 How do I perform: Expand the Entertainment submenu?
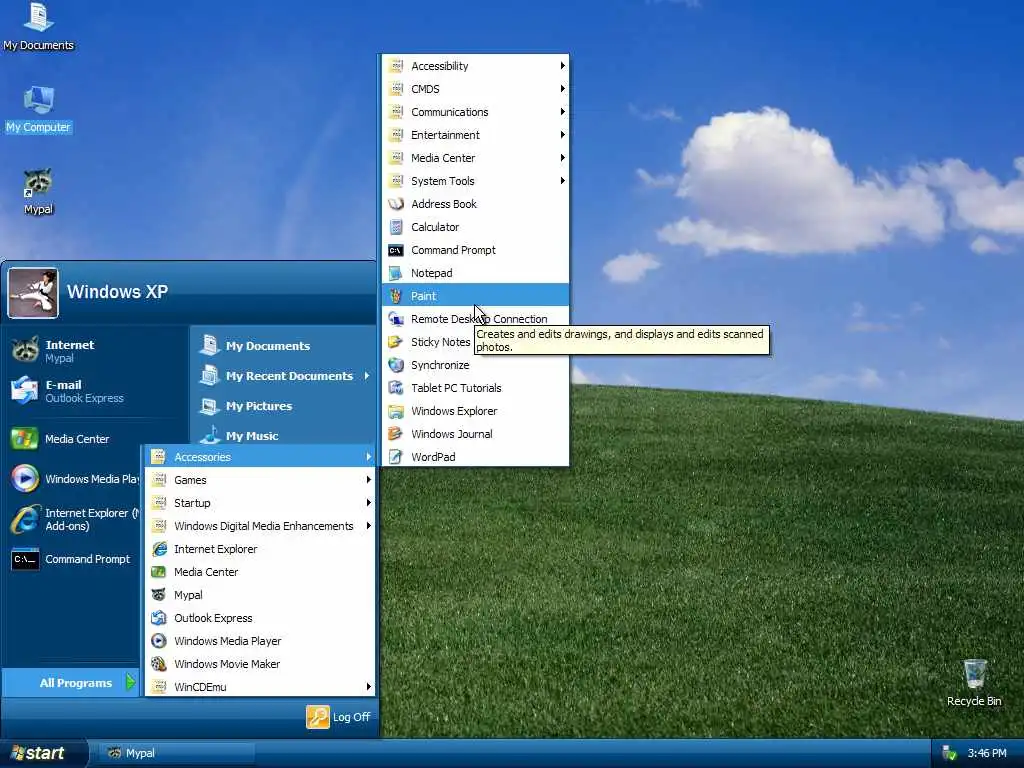tap(475, 135)
